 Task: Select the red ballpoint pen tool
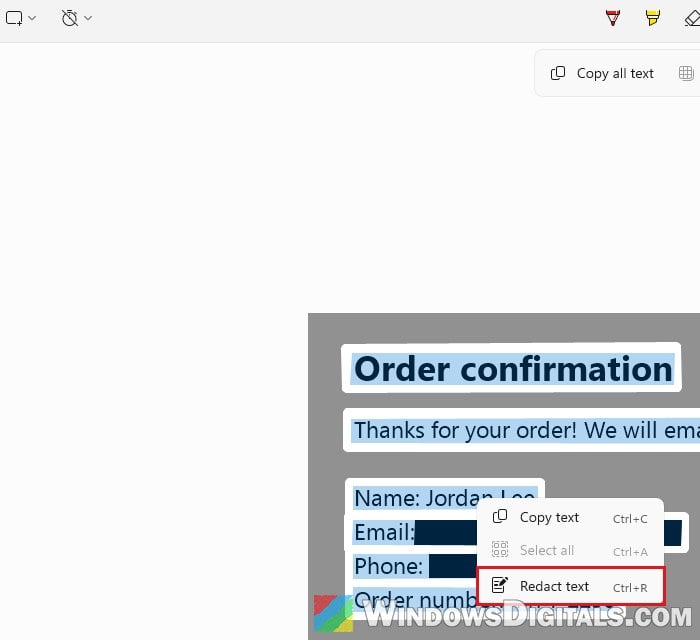[613, 18]
